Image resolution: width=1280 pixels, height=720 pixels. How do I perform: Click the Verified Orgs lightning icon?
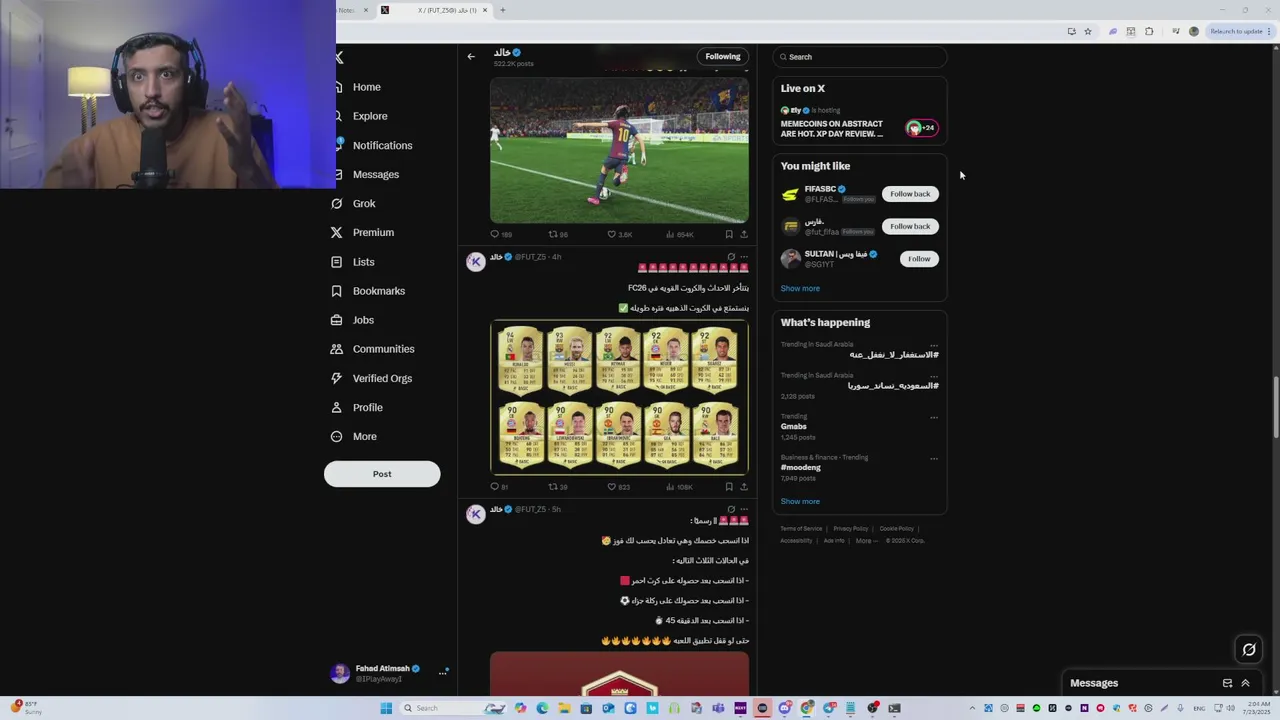pos(337,378)
